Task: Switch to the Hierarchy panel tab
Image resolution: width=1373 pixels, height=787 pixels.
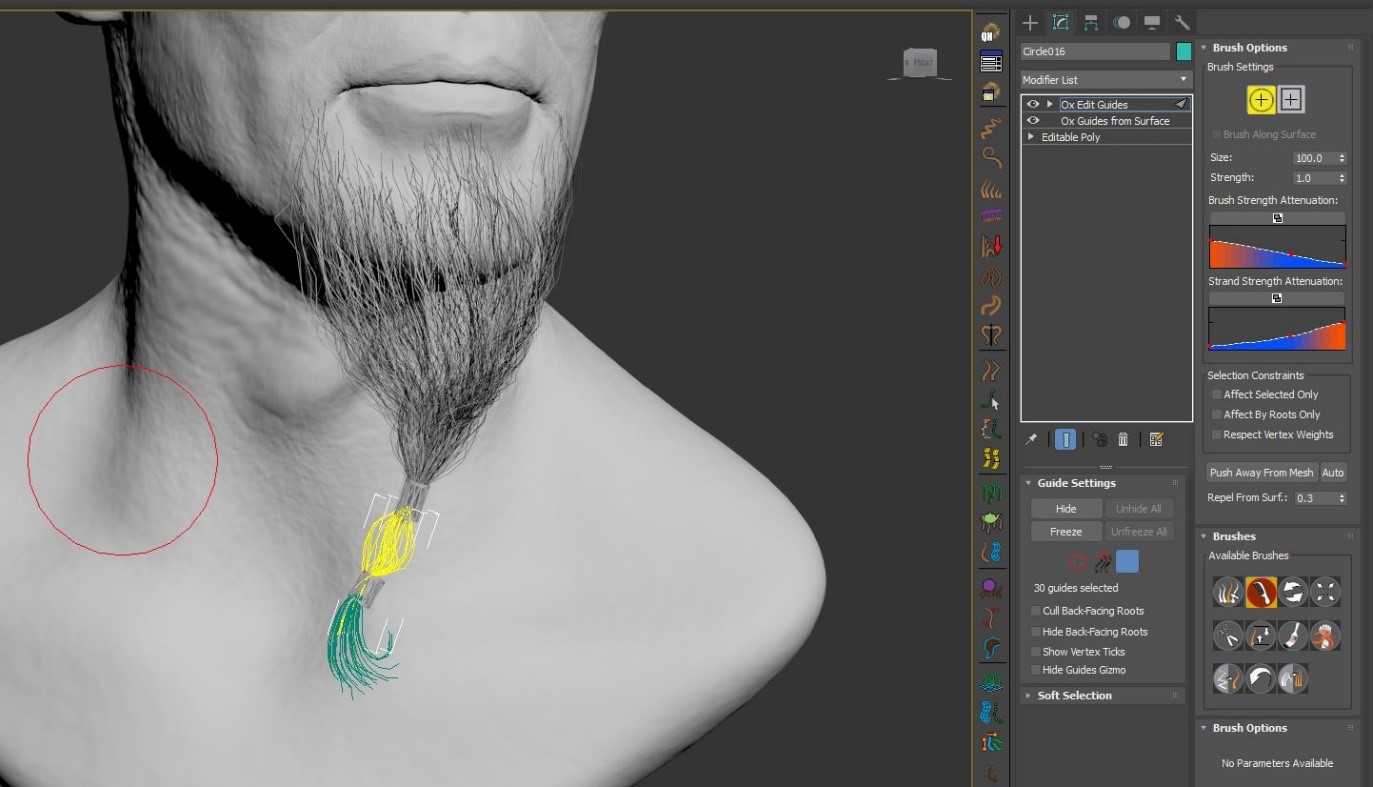Action: [x=1091, y=23]
